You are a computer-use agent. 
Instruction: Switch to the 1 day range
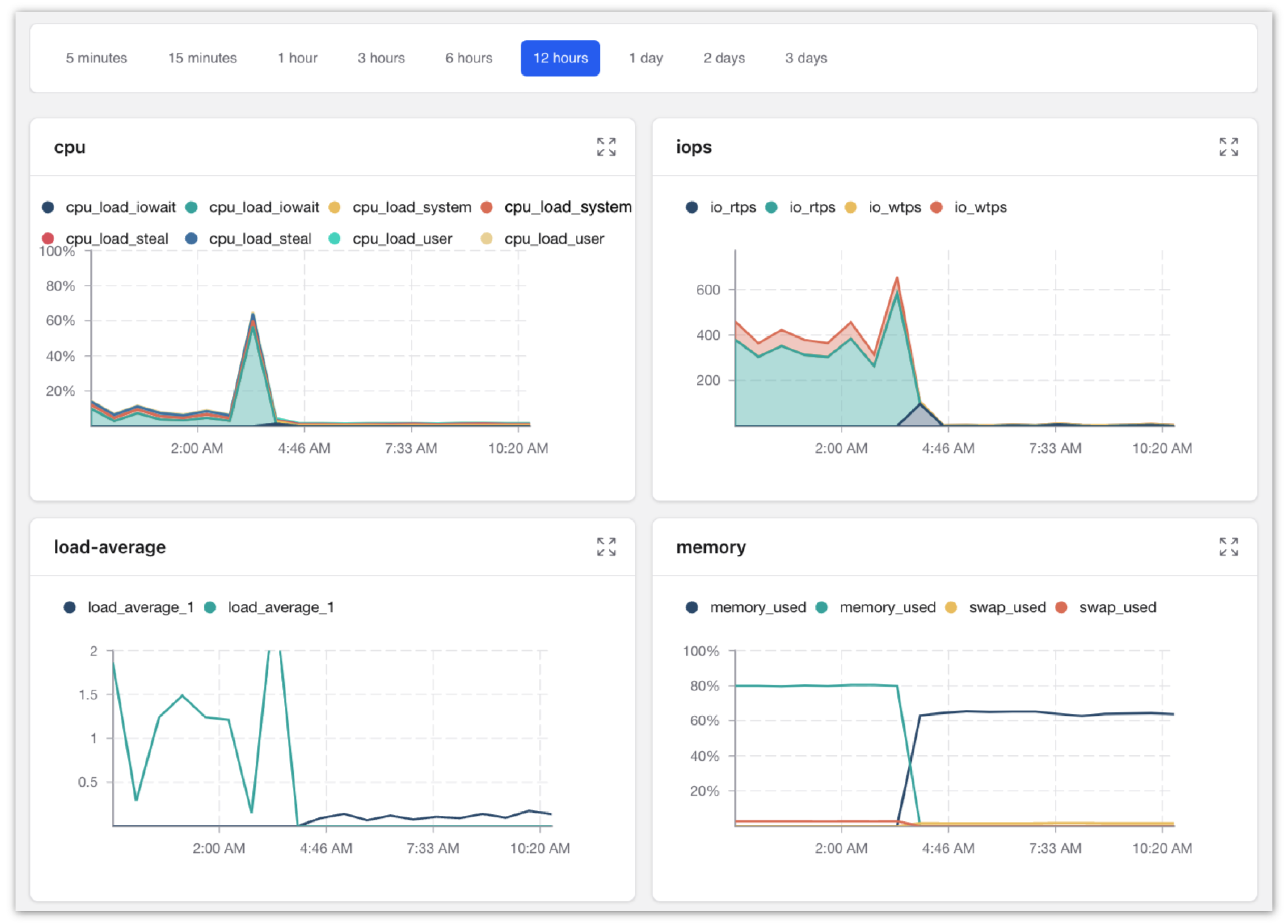[x=646, y=58]
